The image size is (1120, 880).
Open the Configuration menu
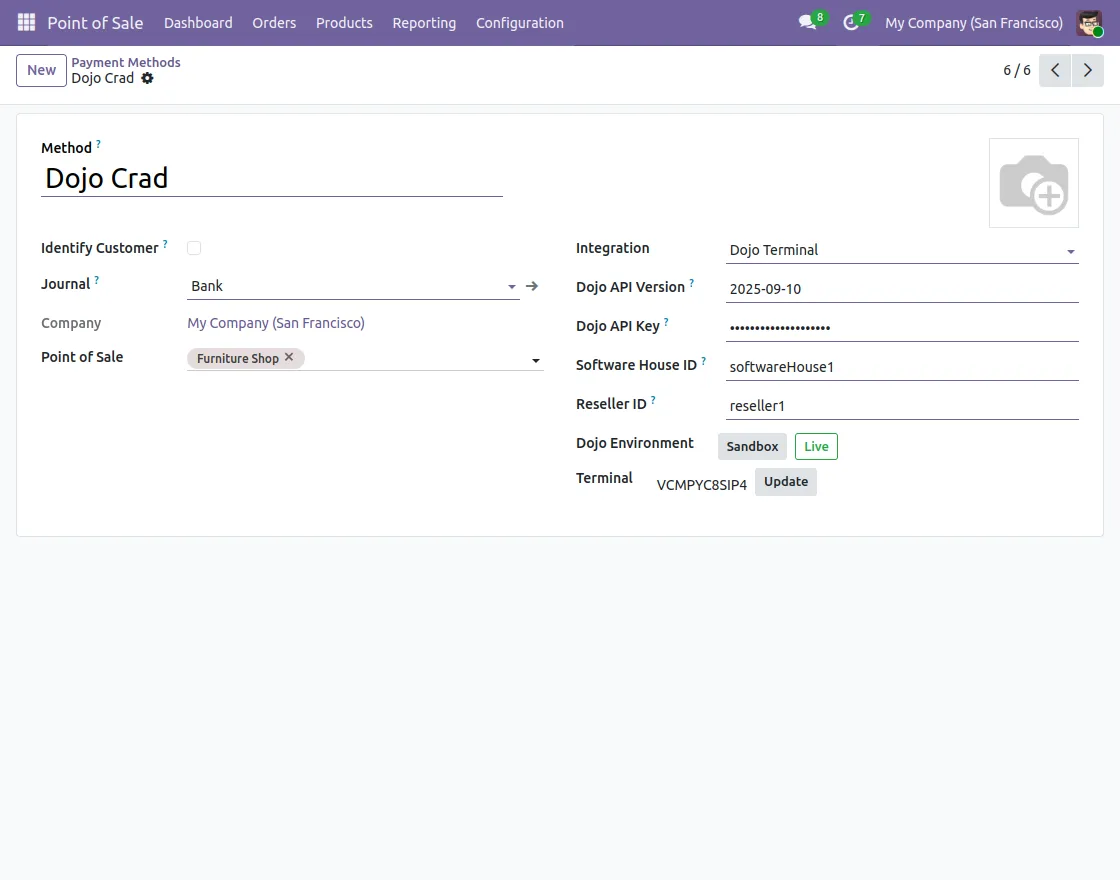pyautogui.click(x=520, y=23)
